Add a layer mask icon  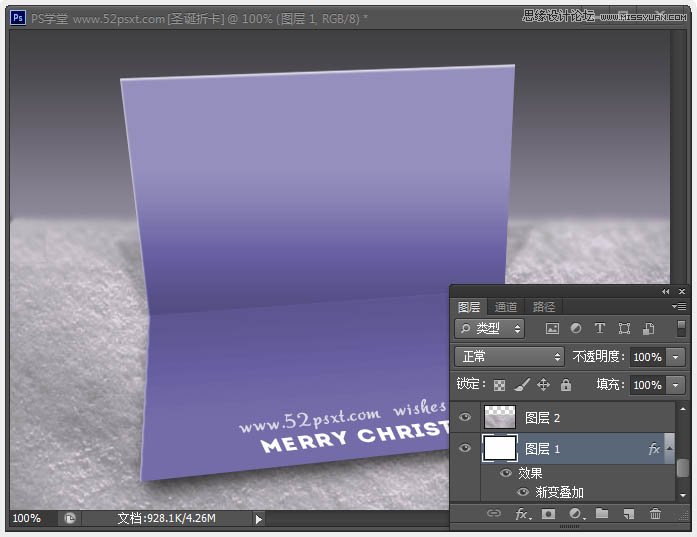(x=548, y=514)
